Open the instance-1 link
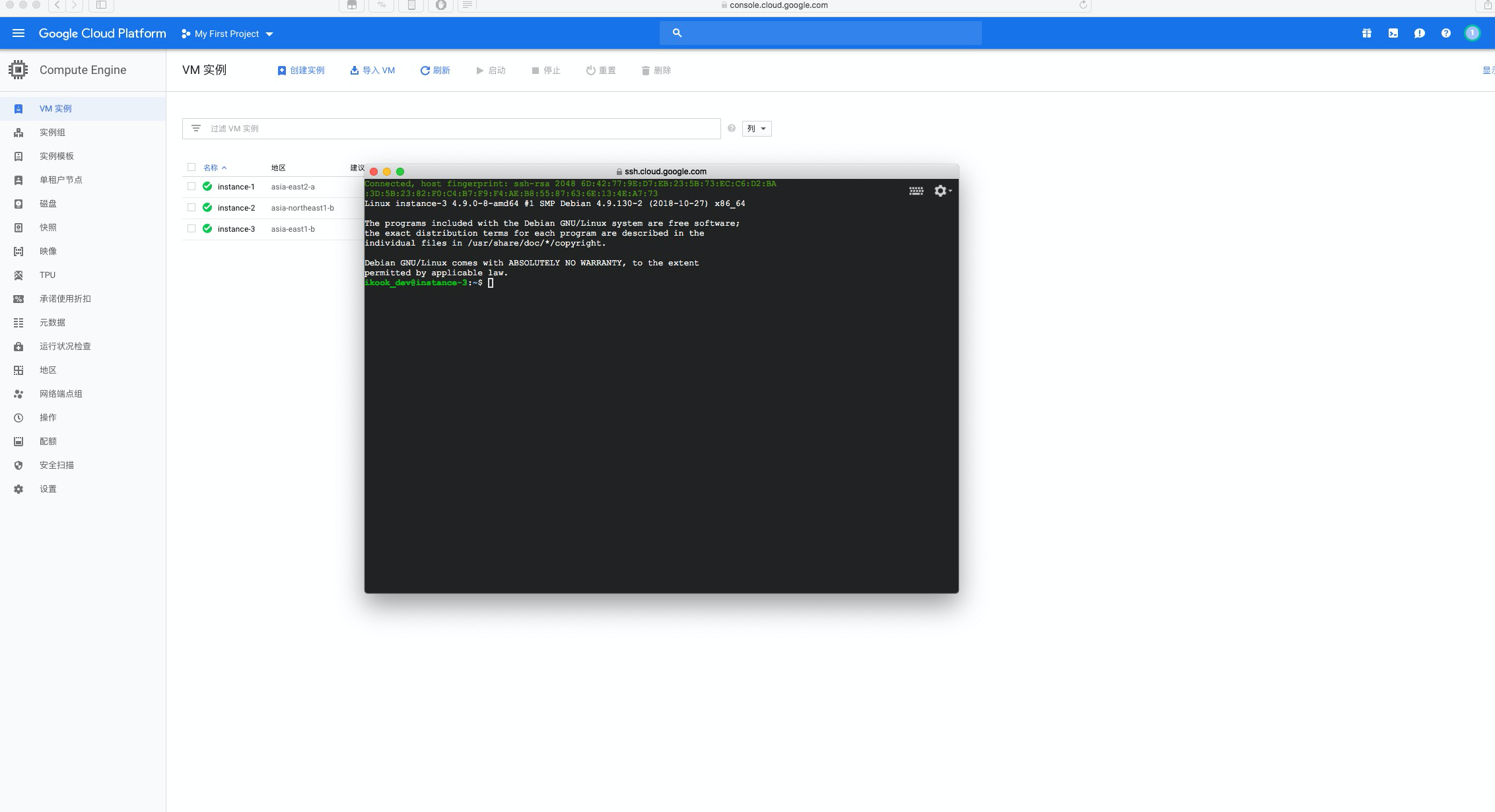 (236, 187)
